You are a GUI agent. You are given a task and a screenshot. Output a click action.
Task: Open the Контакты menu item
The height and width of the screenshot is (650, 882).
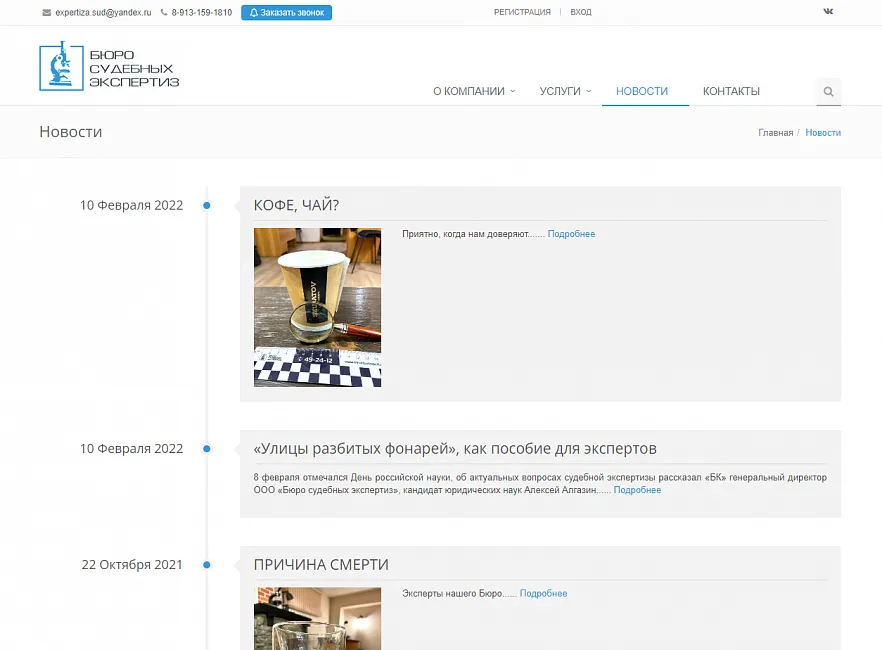point(731,91)
